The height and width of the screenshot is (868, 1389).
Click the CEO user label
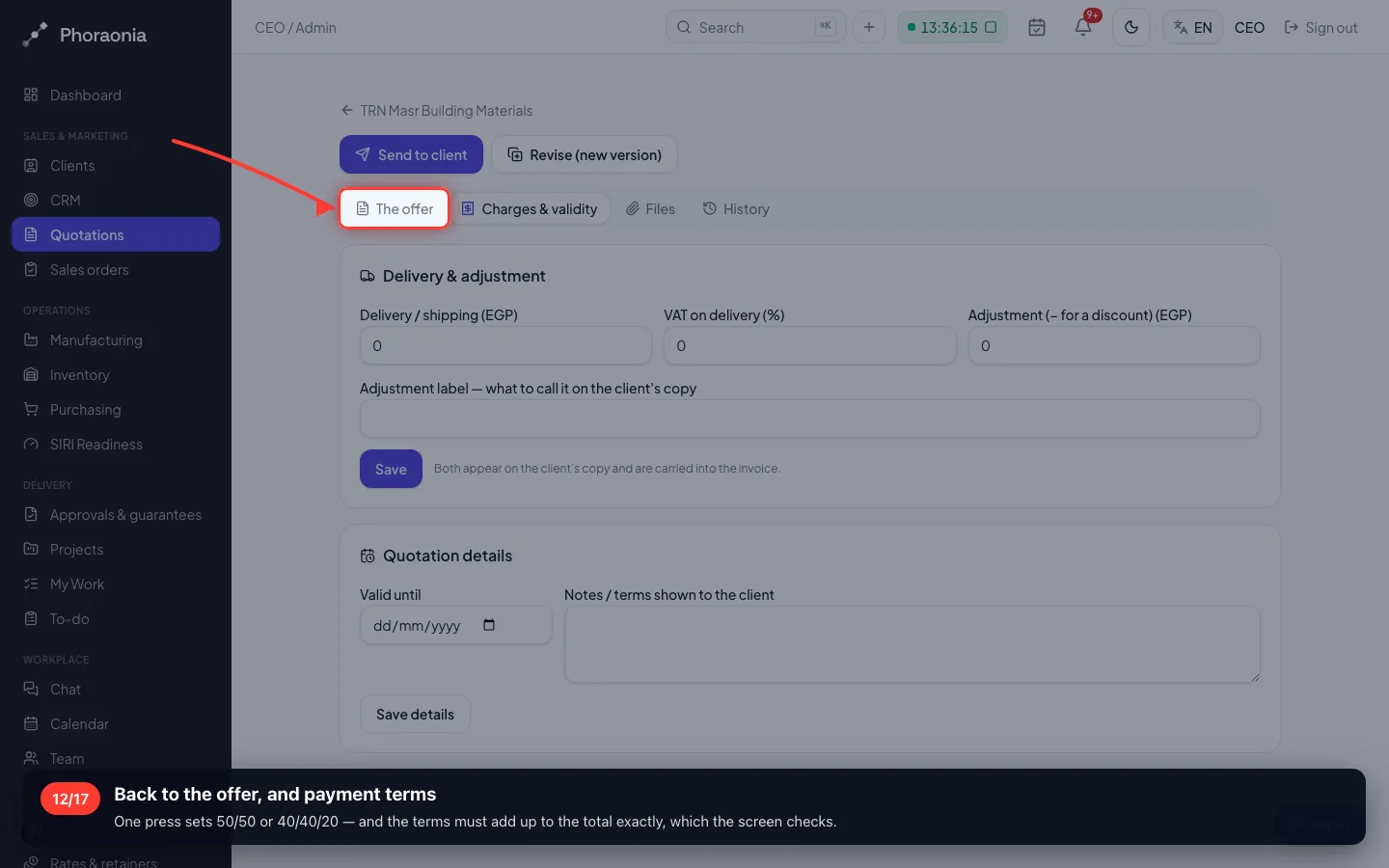pos(1249,28)
